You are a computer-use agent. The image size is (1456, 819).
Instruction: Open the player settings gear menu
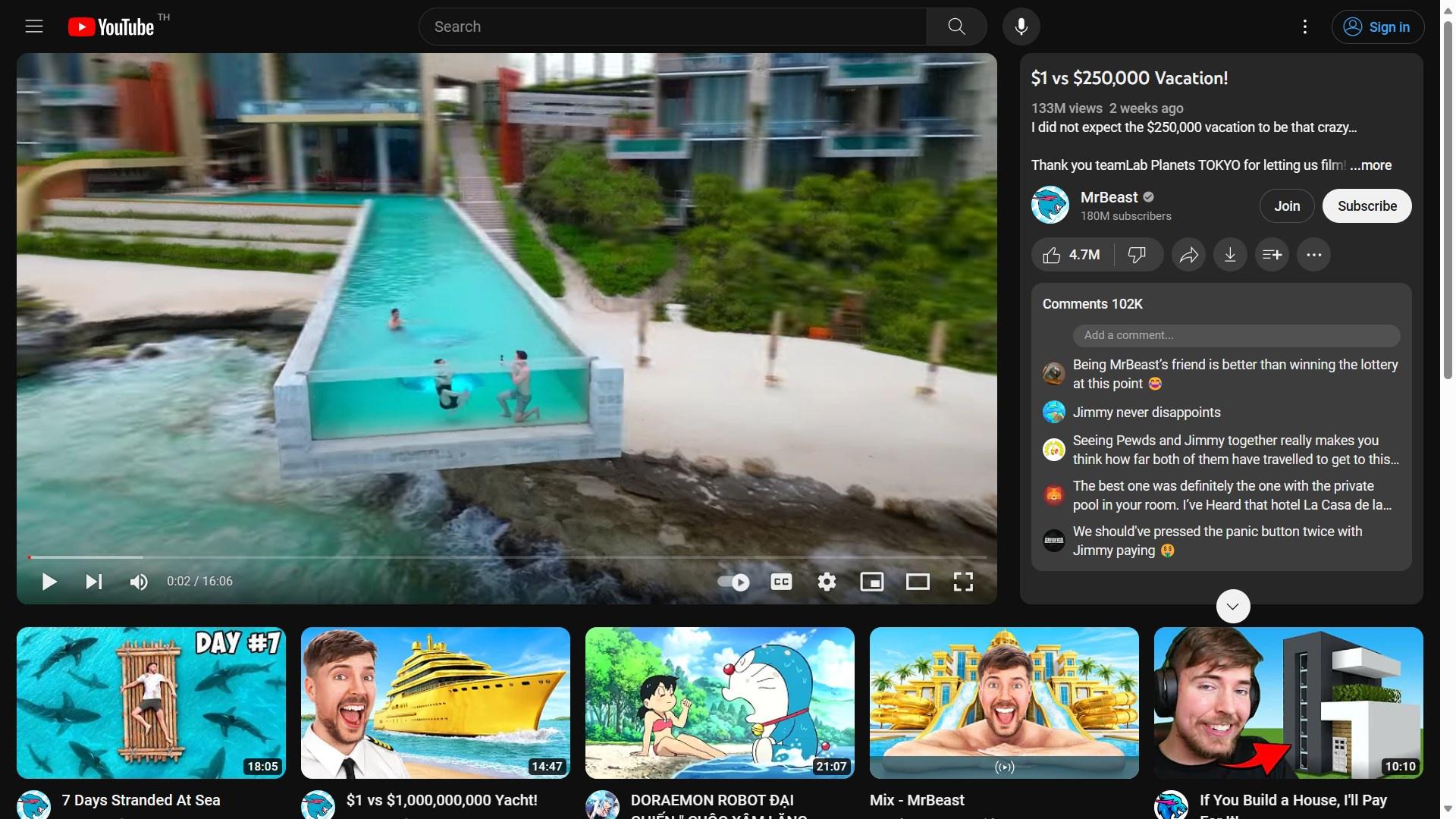[x=827, y=582]
